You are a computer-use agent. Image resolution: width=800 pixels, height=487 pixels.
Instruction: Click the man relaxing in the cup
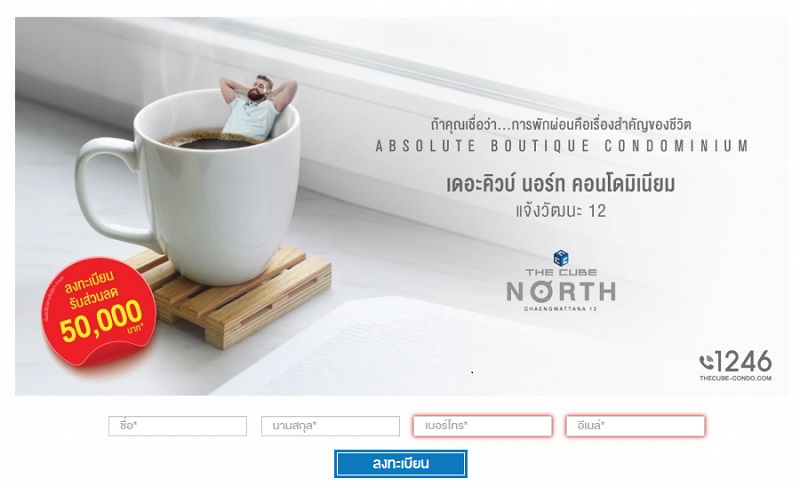click(x=257, y=107)
